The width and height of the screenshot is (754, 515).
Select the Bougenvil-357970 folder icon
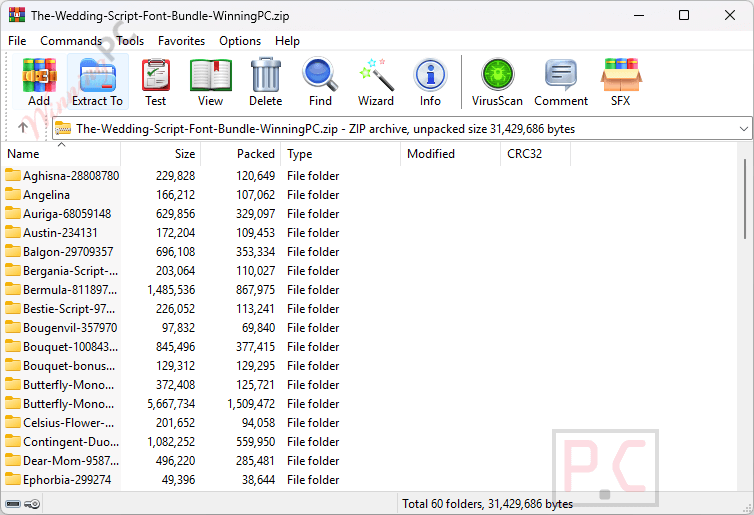13,327
